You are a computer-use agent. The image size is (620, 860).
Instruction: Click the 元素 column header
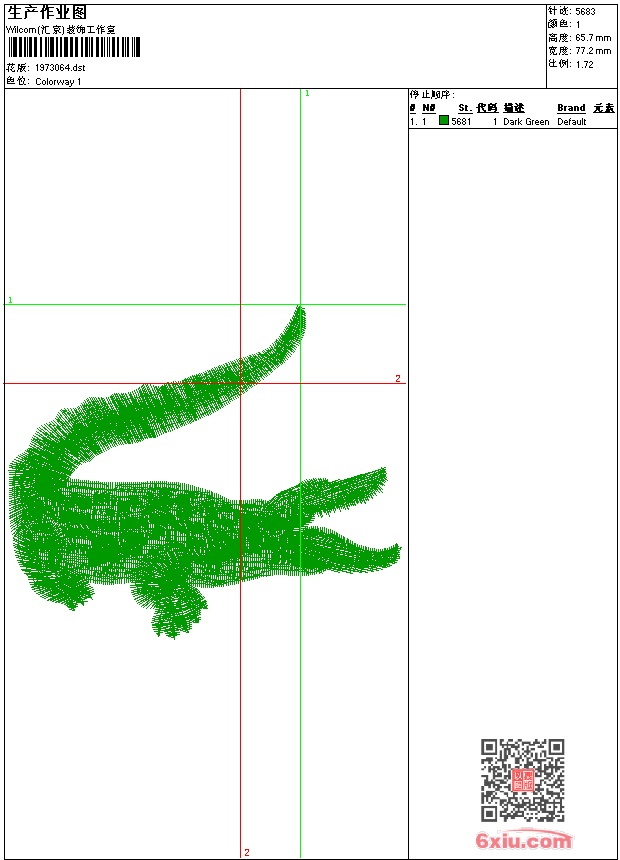[x=604, y=108]
